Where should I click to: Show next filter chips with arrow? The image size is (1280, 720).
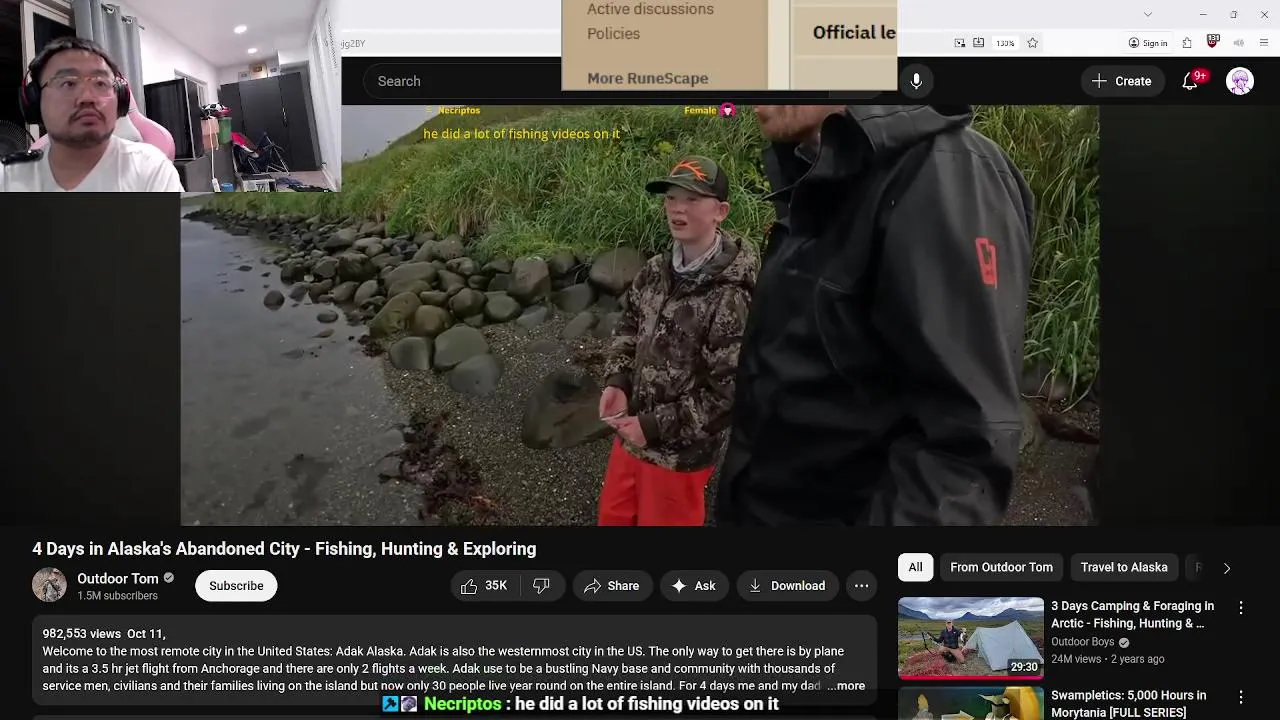(x=1227, y=568)
